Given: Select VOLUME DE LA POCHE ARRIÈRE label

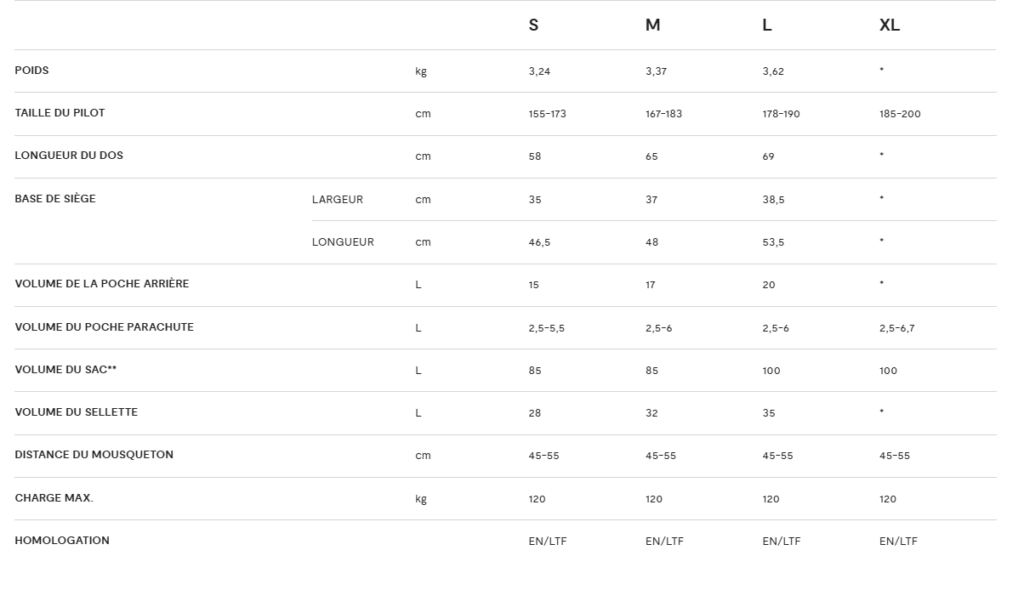Looking at the screenshot, I should (101, 284).
